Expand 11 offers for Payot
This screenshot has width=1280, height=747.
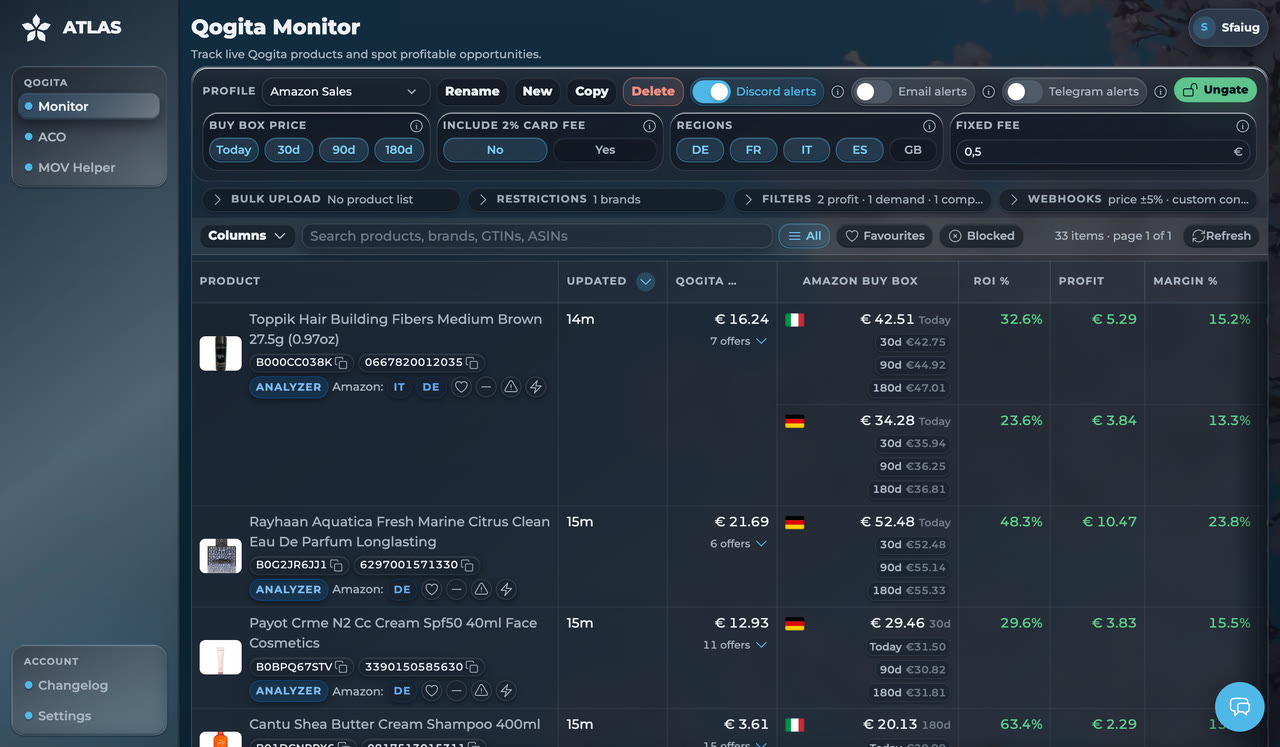735,645
